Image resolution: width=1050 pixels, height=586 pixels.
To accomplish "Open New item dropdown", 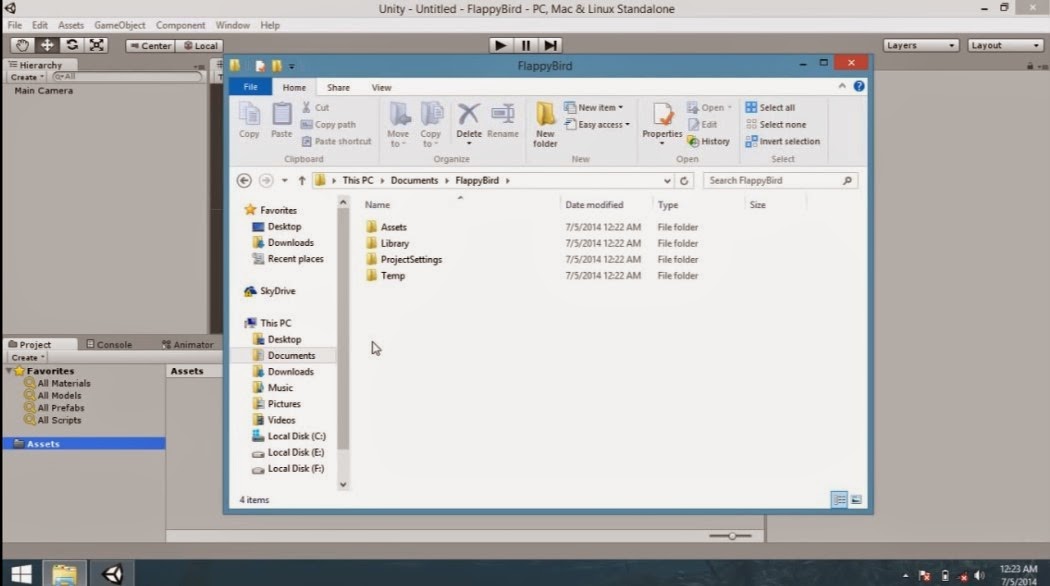I will pyautogui.click(x=593, y=107).
